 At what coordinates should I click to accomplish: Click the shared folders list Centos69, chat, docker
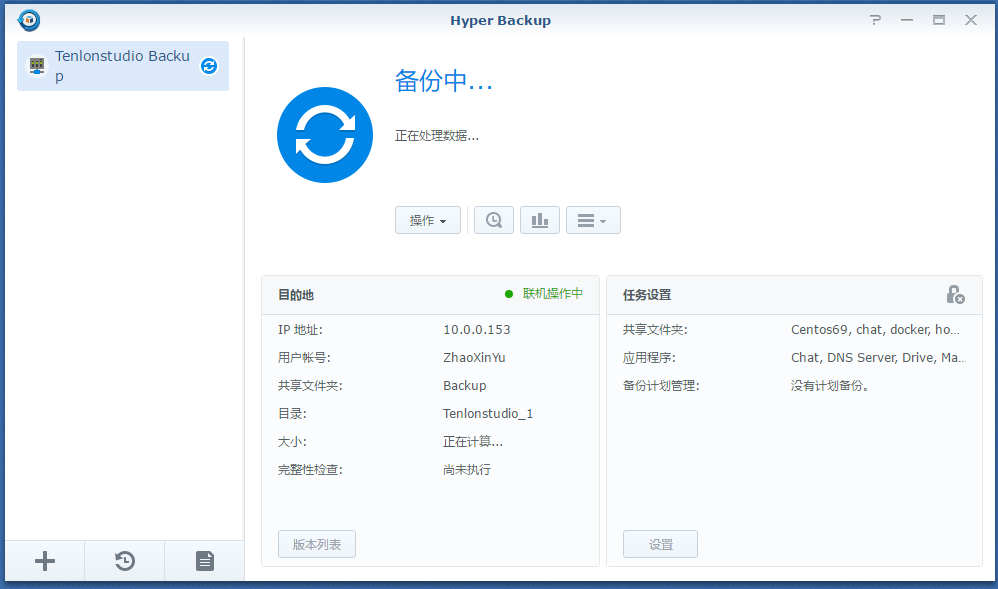875,330
